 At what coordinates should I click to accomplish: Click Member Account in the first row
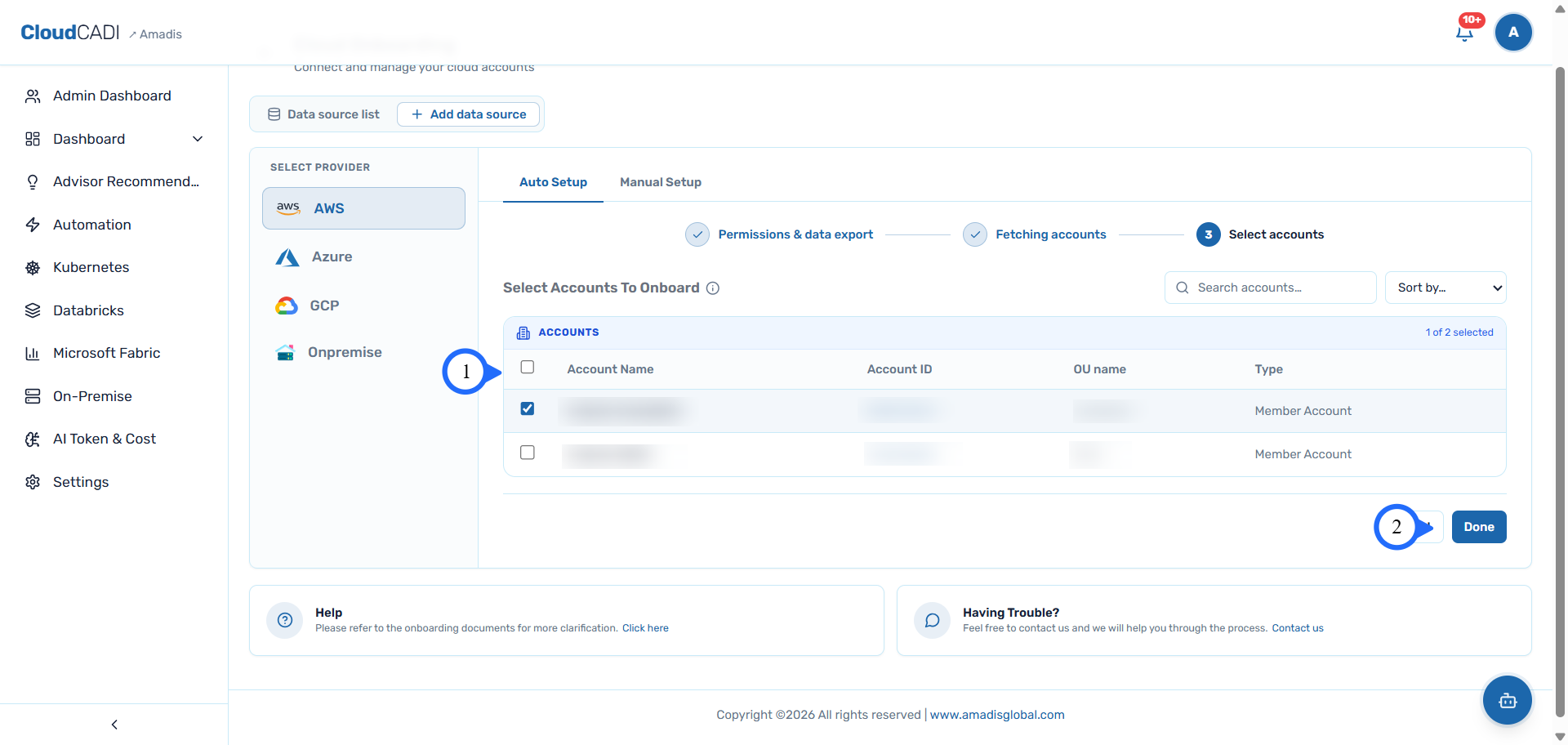(x=1303, y=411)
